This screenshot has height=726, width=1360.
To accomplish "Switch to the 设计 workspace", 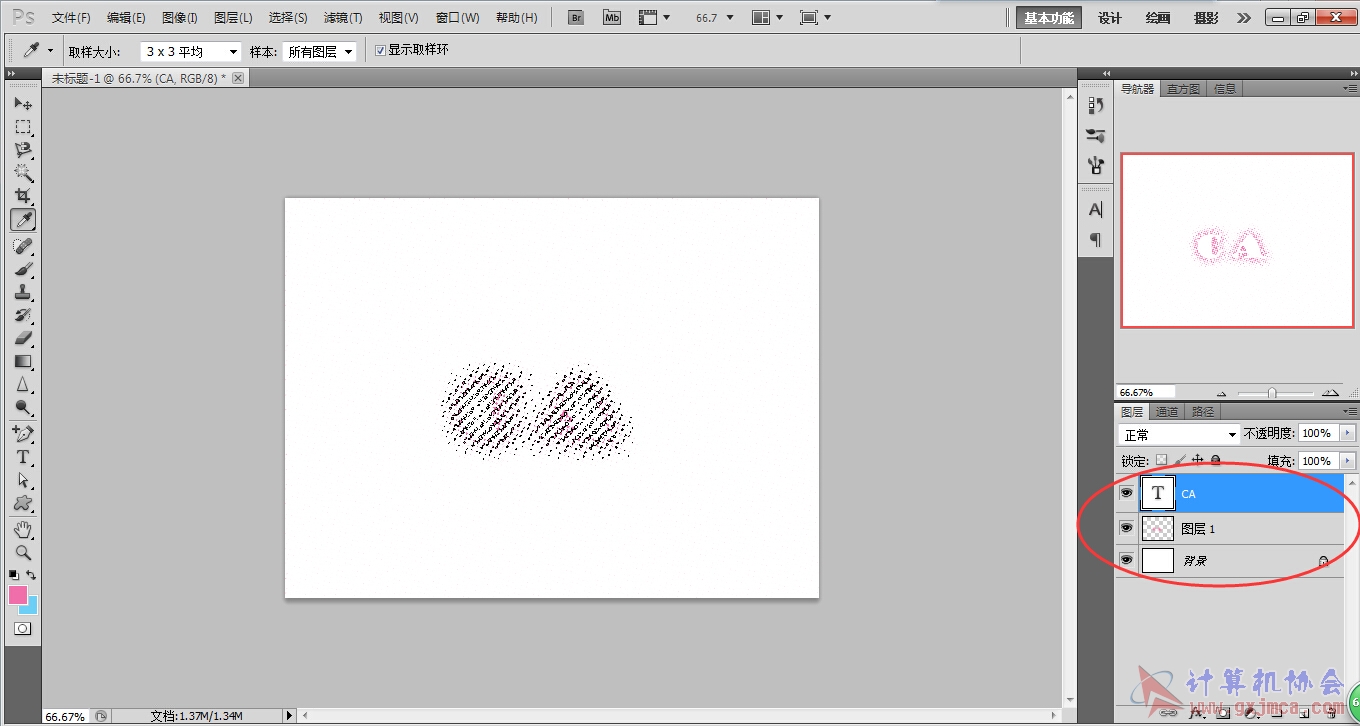I will pos(1110,18).
